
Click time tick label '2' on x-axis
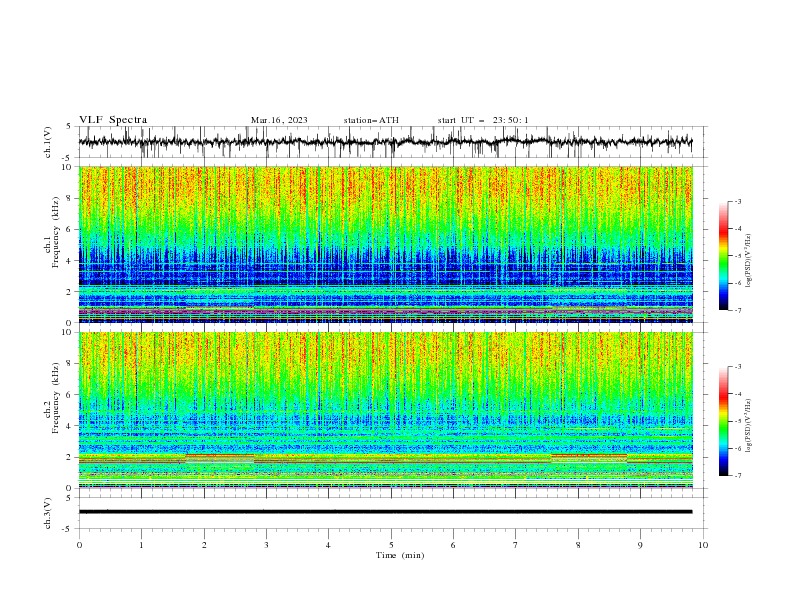coord(204,545)
